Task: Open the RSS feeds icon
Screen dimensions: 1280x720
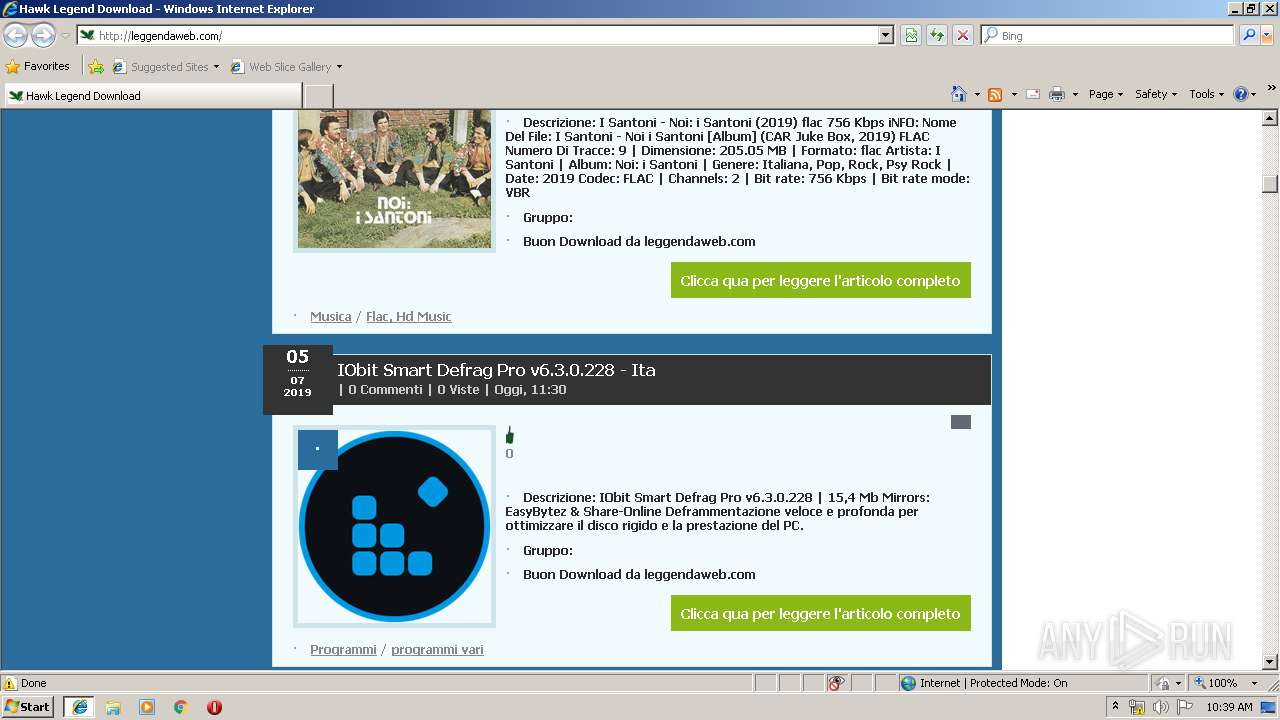Action: [995, 94]
